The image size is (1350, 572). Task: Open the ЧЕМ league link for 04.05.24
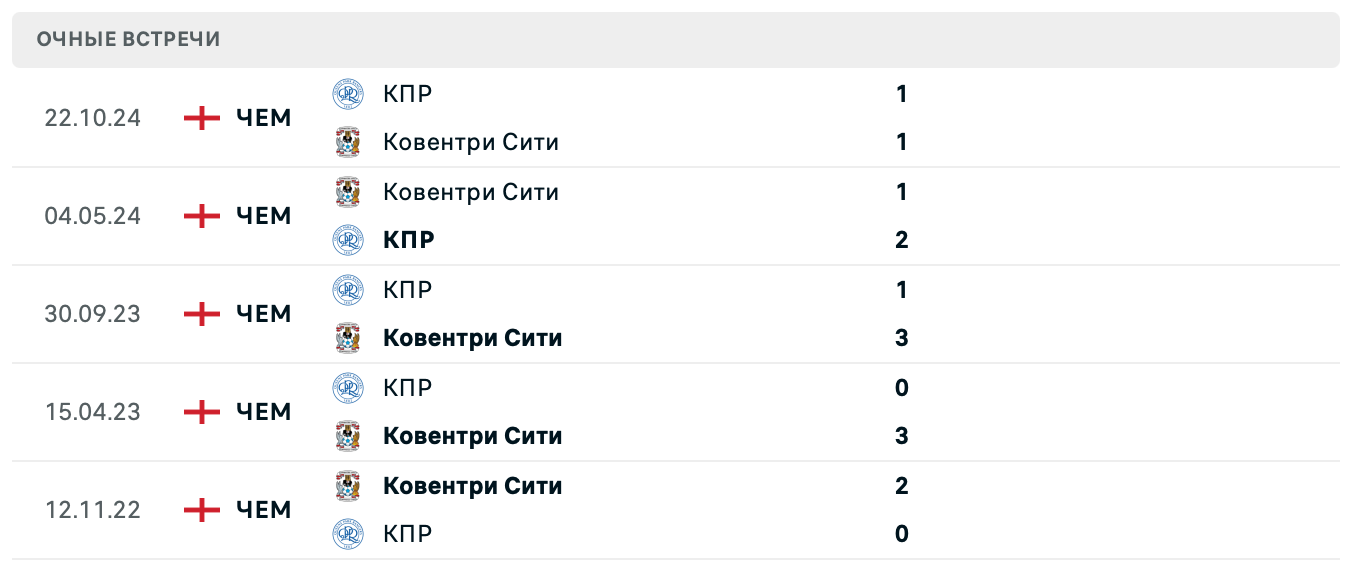tap(264, 216)
